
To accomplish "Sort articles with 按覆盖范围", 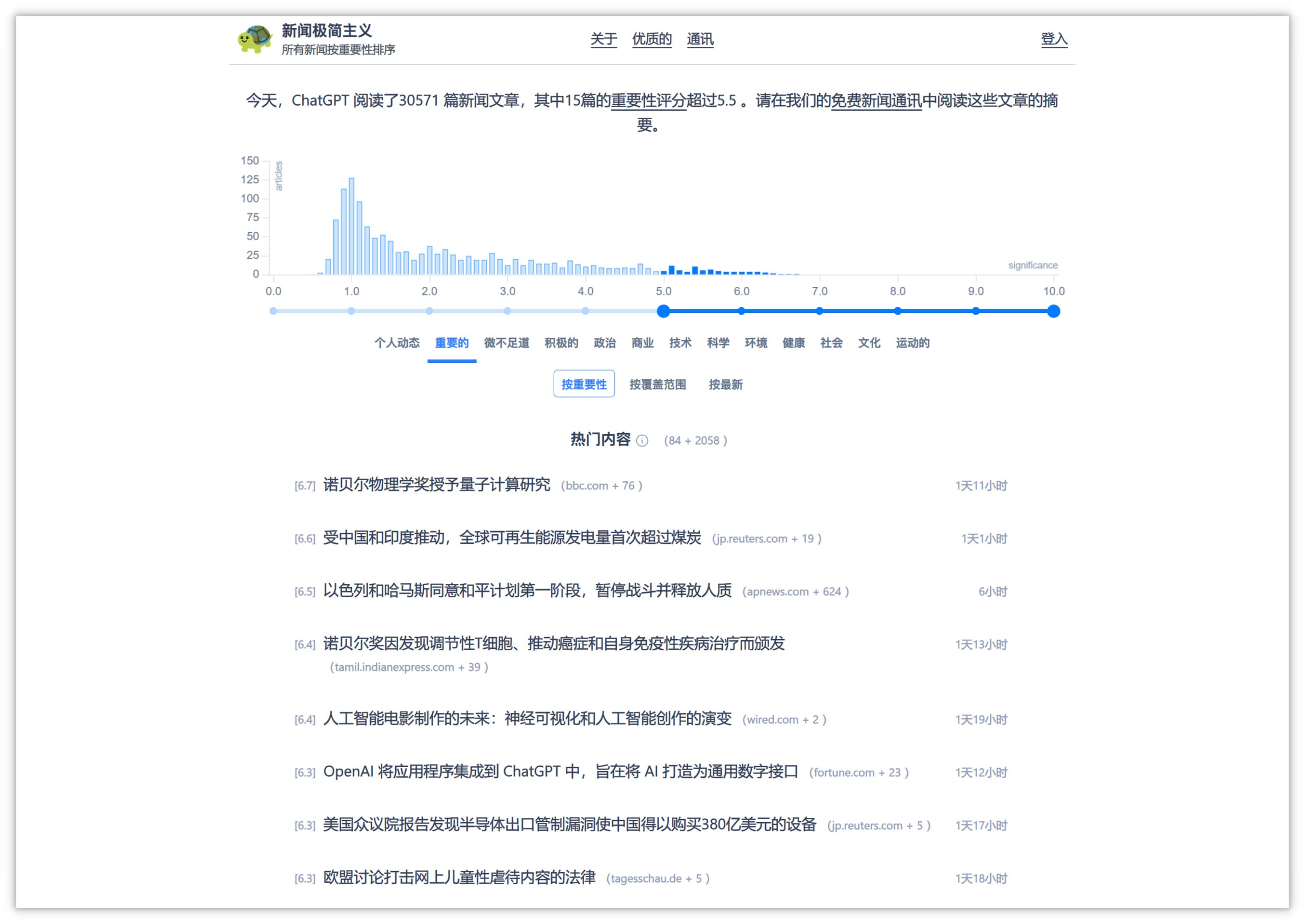I will pos(657,385).
